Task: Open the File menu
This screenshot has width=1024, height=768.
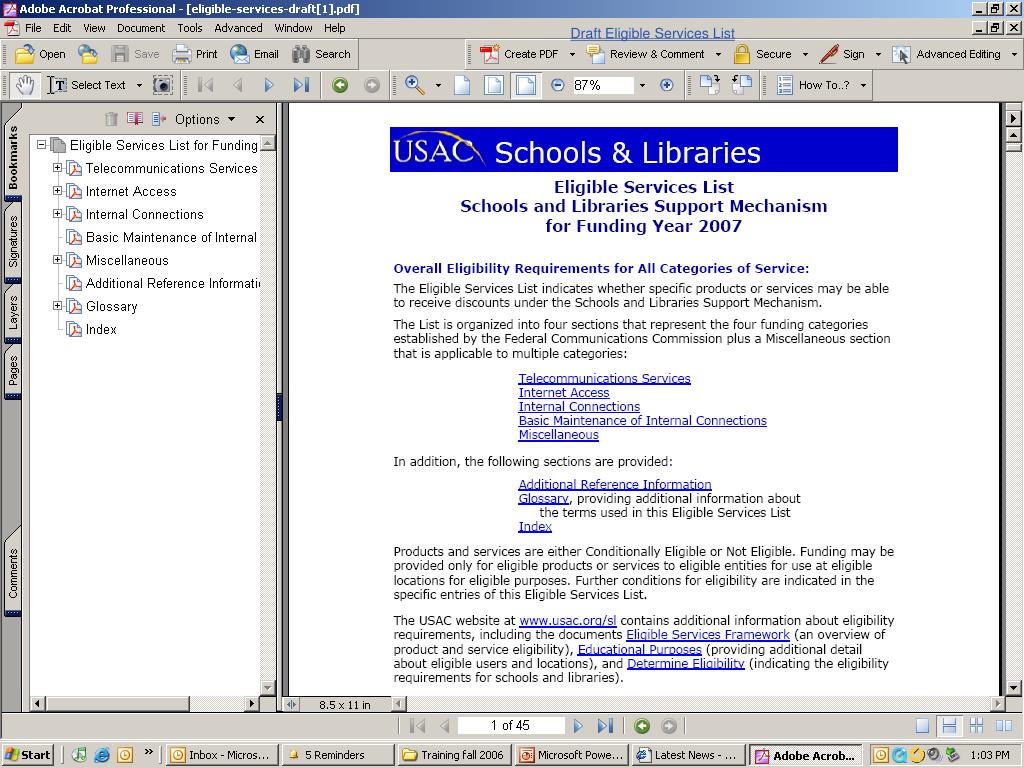Action: pos(33,28)
